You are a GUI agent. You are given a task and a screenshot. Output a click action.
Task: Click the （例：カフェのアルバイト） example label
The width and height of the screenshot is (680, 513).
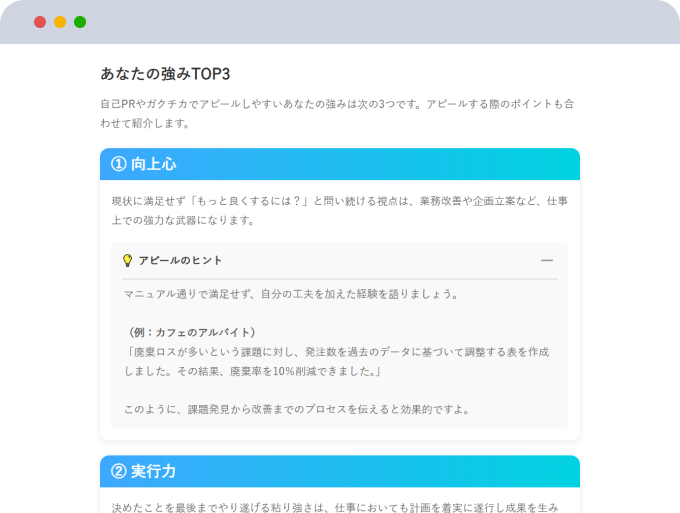click(x=191, y=332)
